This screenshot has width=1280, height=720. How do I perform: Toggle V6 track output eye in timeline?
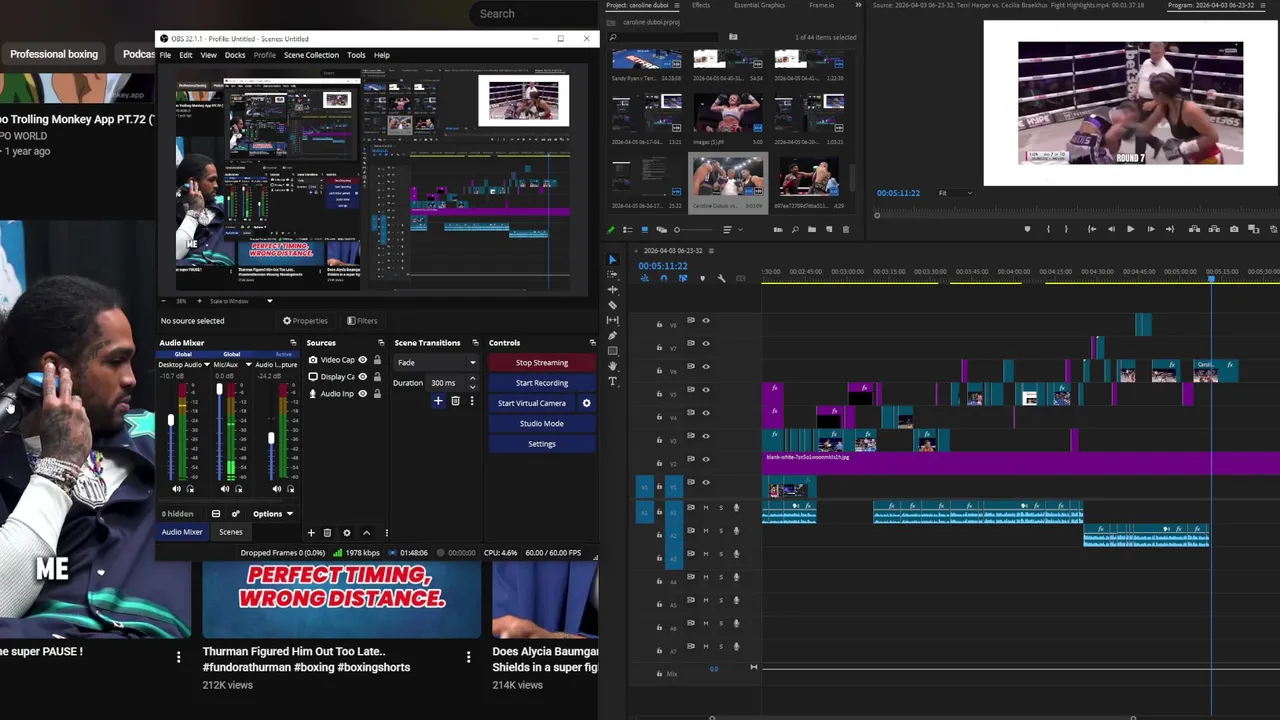pos(706,367)
